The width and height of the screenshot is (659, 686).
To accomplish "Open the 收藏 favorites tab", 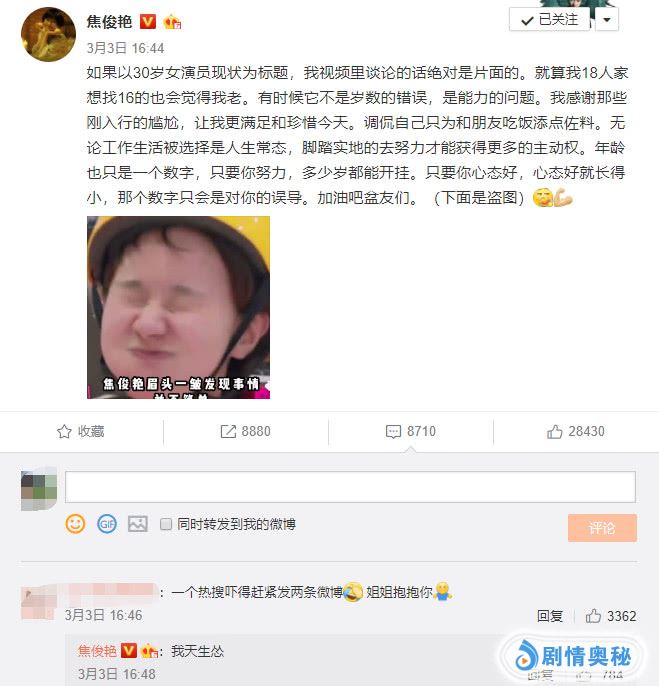I will click(x=81, y=431).
